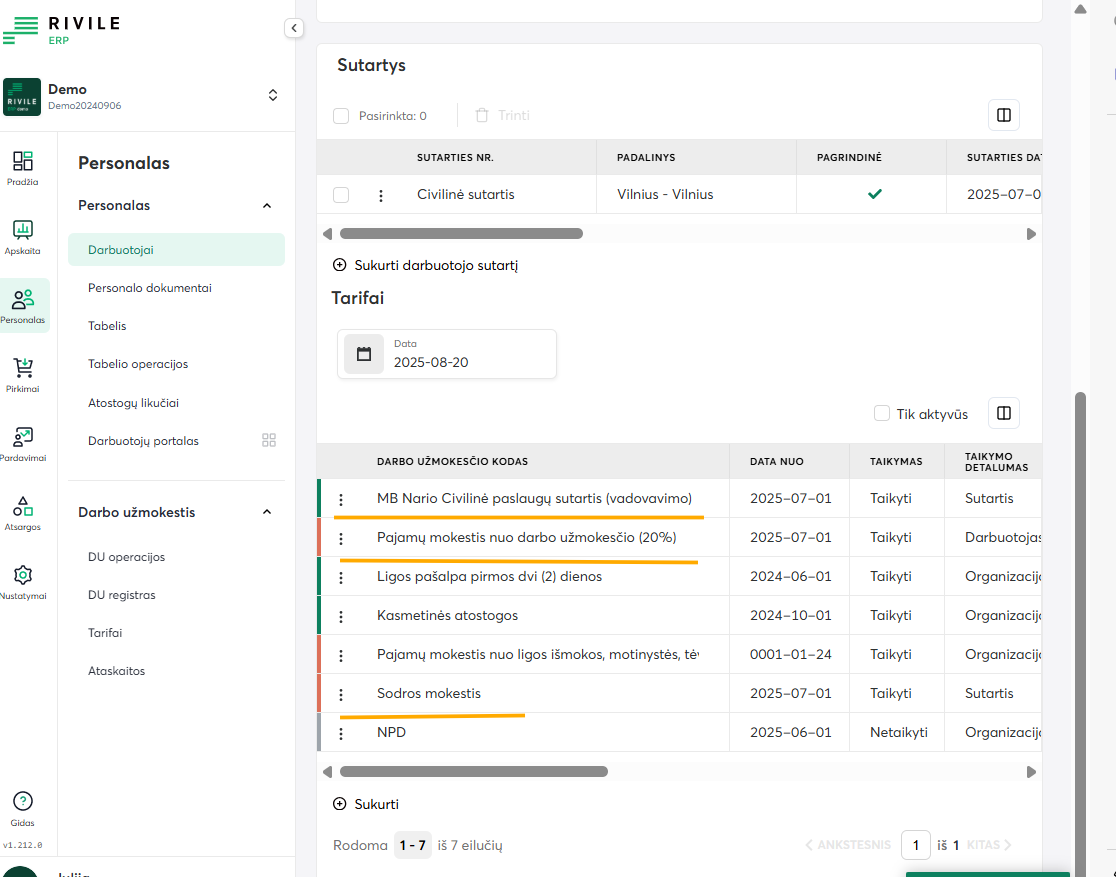Toggle the Pasirinkta select-all checkbox
1116x877 pixels.
coord(341,116)
